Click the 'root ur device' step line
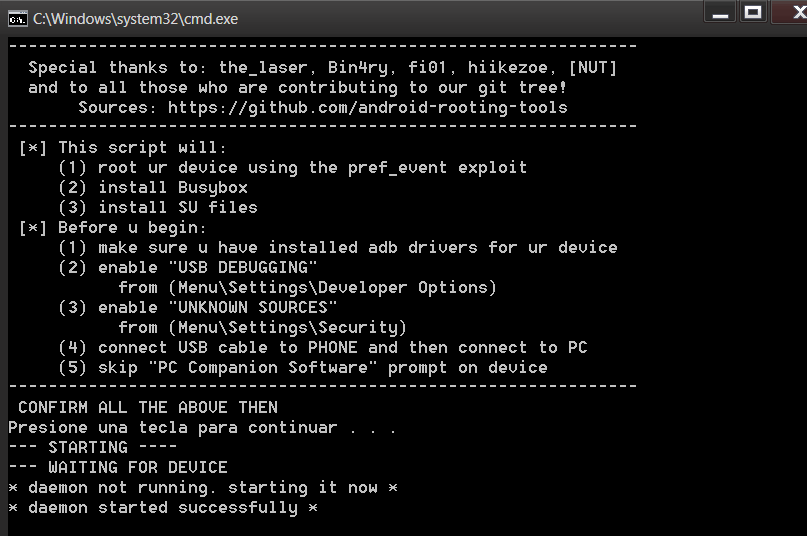The width and height of the screenshot is (807, 536). point(292,168)
